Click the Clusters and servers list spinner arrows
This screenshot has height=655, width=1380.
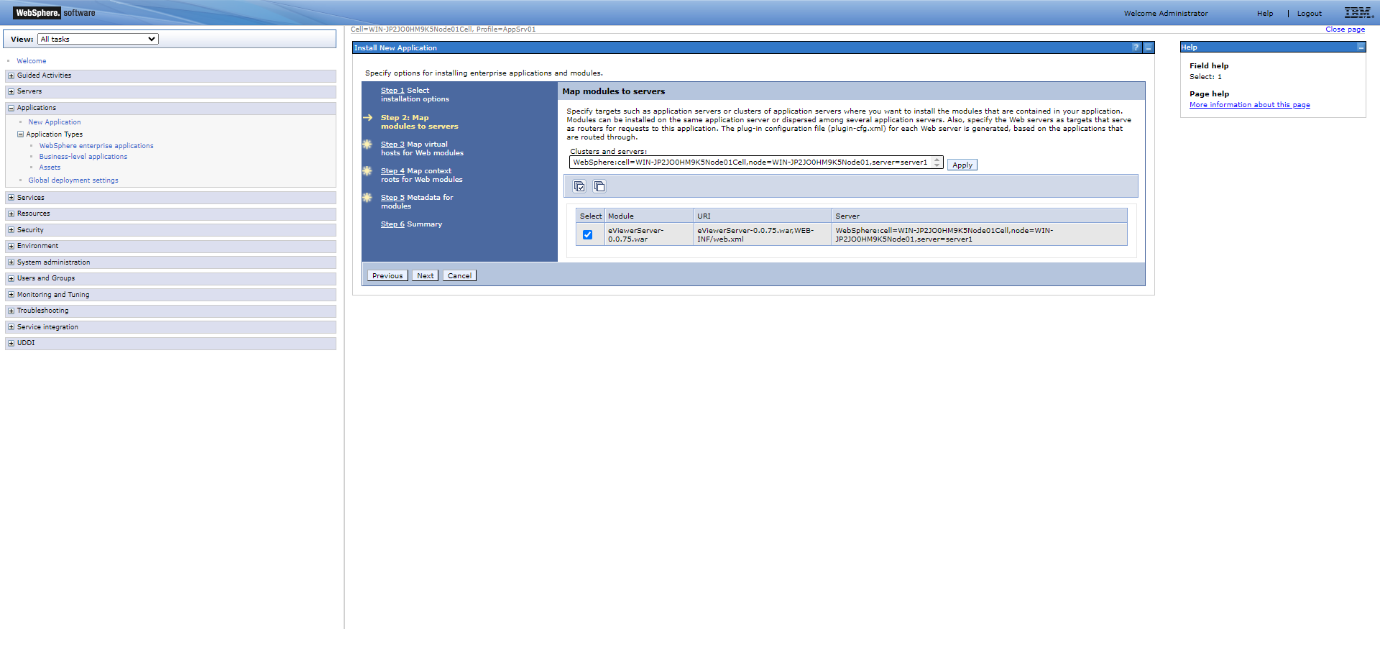point(937,161)
